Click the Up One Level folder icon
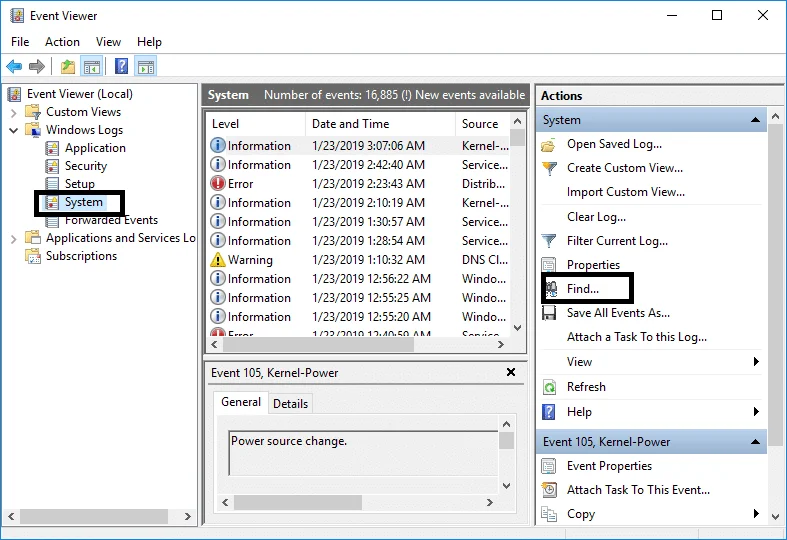Viewport: 787px width, 540px height. 68,66
